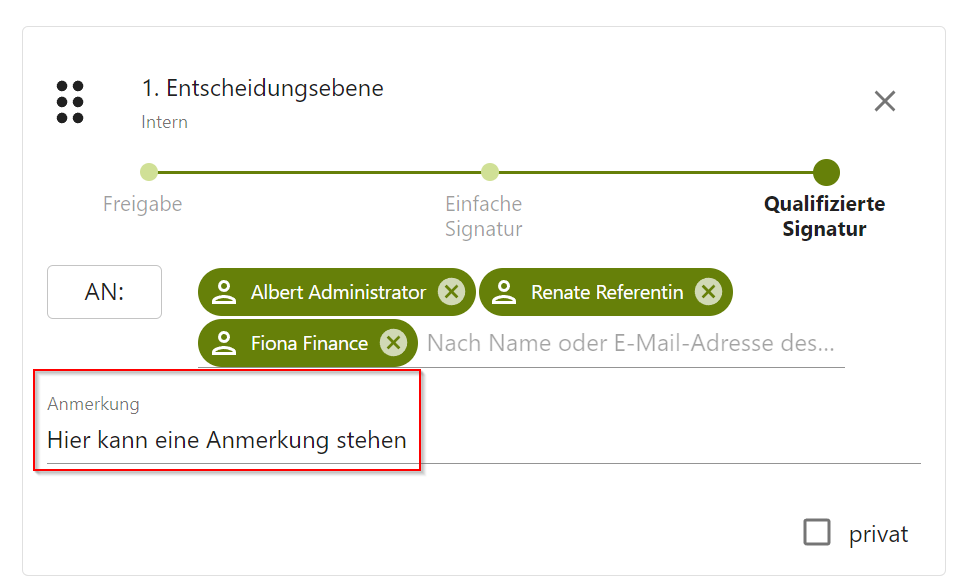
Task: Click the AN: button
Action: tap(104, 291)
